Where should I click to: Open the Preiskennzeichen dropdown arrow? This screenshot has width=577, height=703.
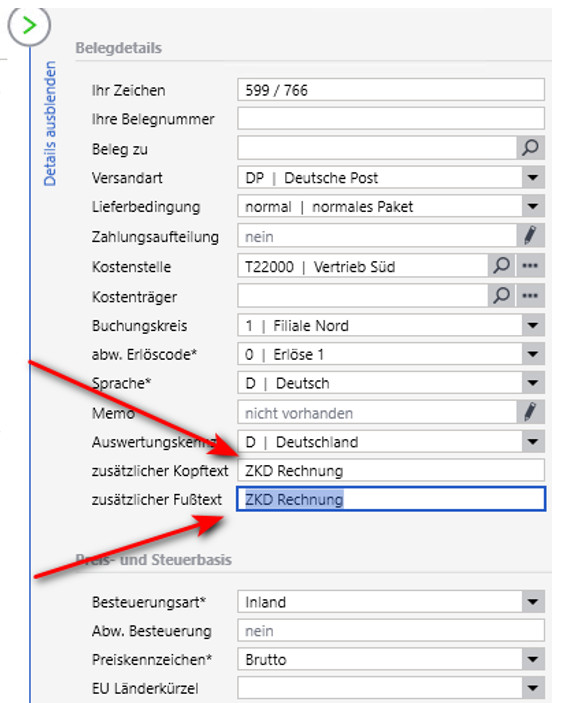(x=533, y=659)
